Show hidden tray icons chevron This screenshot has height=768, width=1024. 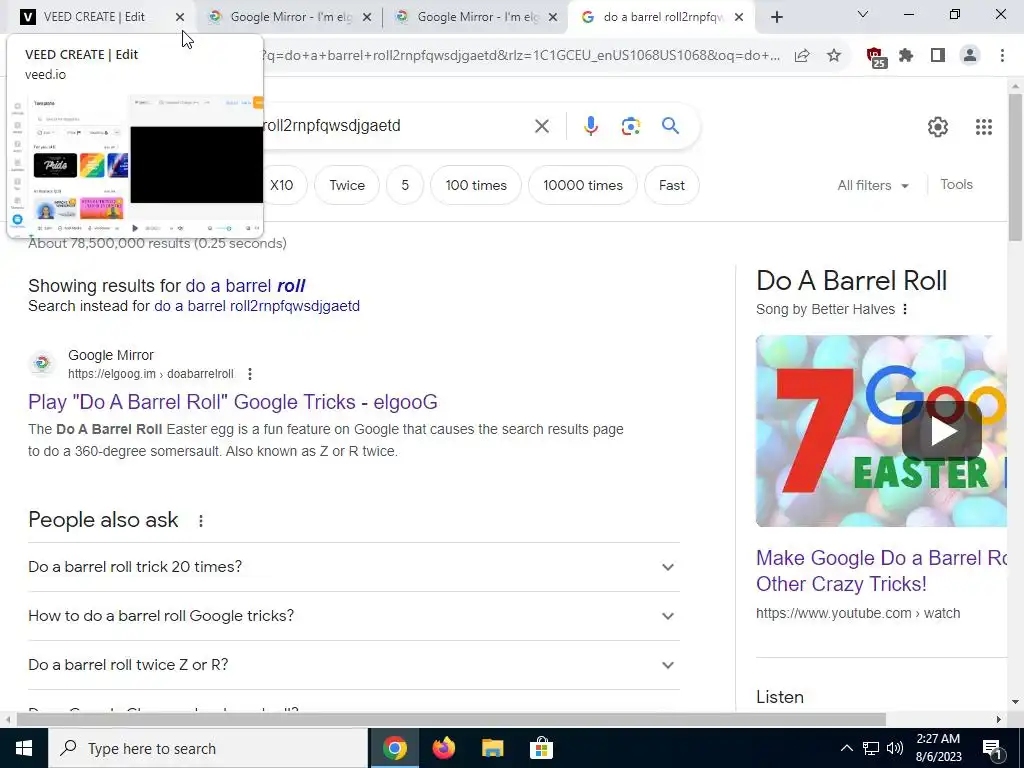pyautogui.click(x=846, y=748)
